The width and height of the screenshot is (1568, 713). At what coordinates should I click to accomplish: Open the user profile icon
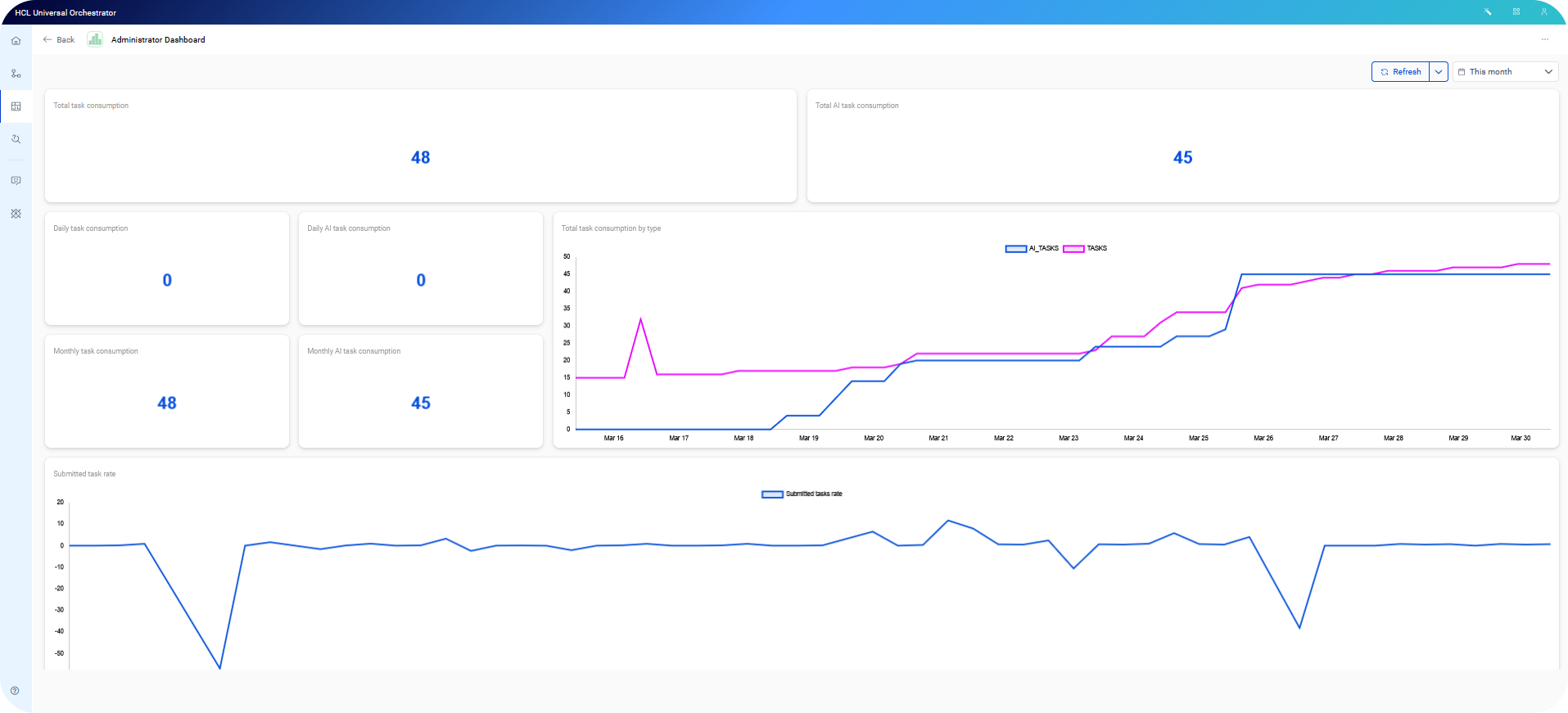click(1544, 11)
